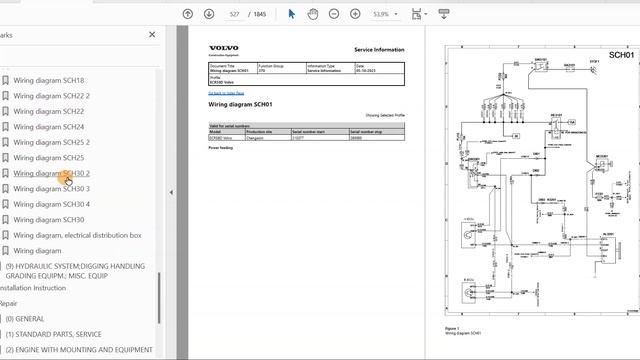
Task: Open the plain Wiring diagram bookmark
Action: pyautogui.click(x=37, y=251)
